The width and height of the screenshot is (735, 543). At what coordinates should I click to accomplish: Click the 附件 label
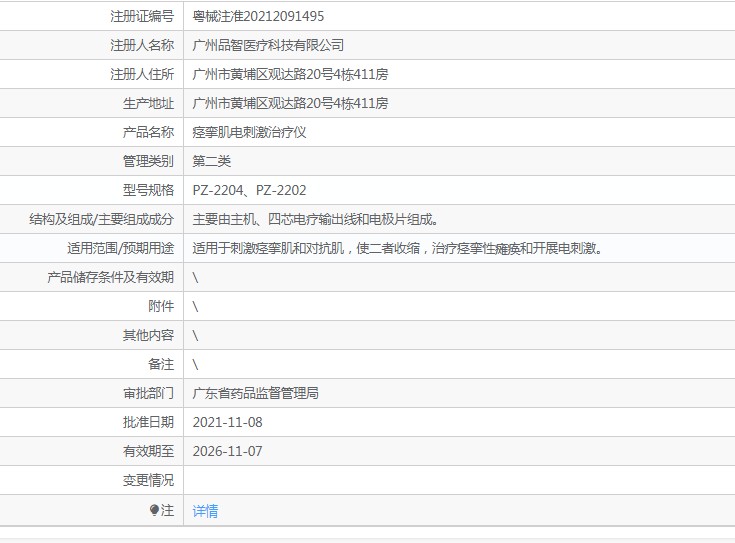[x=161, y=306]
